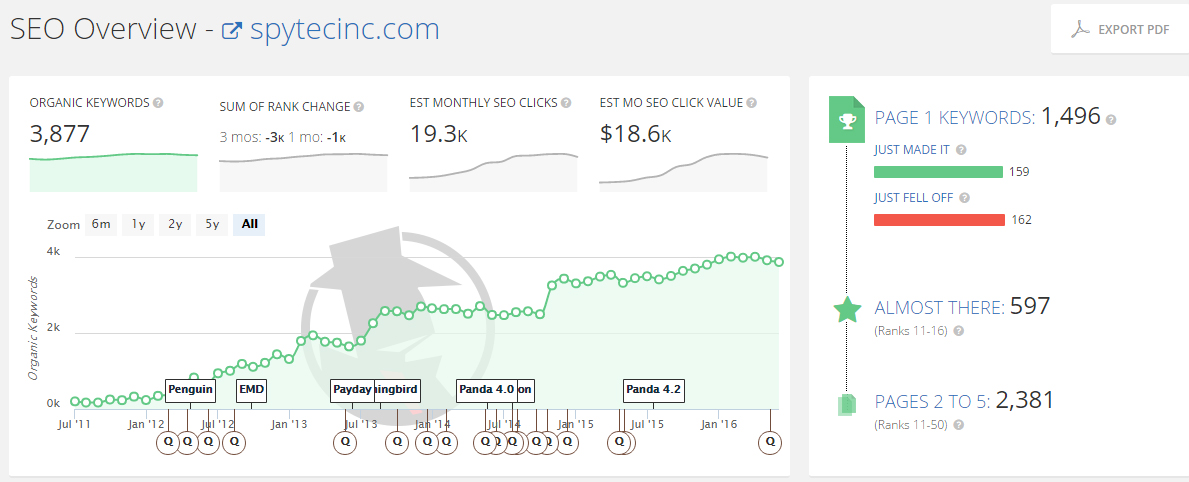This screenshot has height=482, width=1189.
Task: Set chart zoom to 6m
Action: (101, 224)
